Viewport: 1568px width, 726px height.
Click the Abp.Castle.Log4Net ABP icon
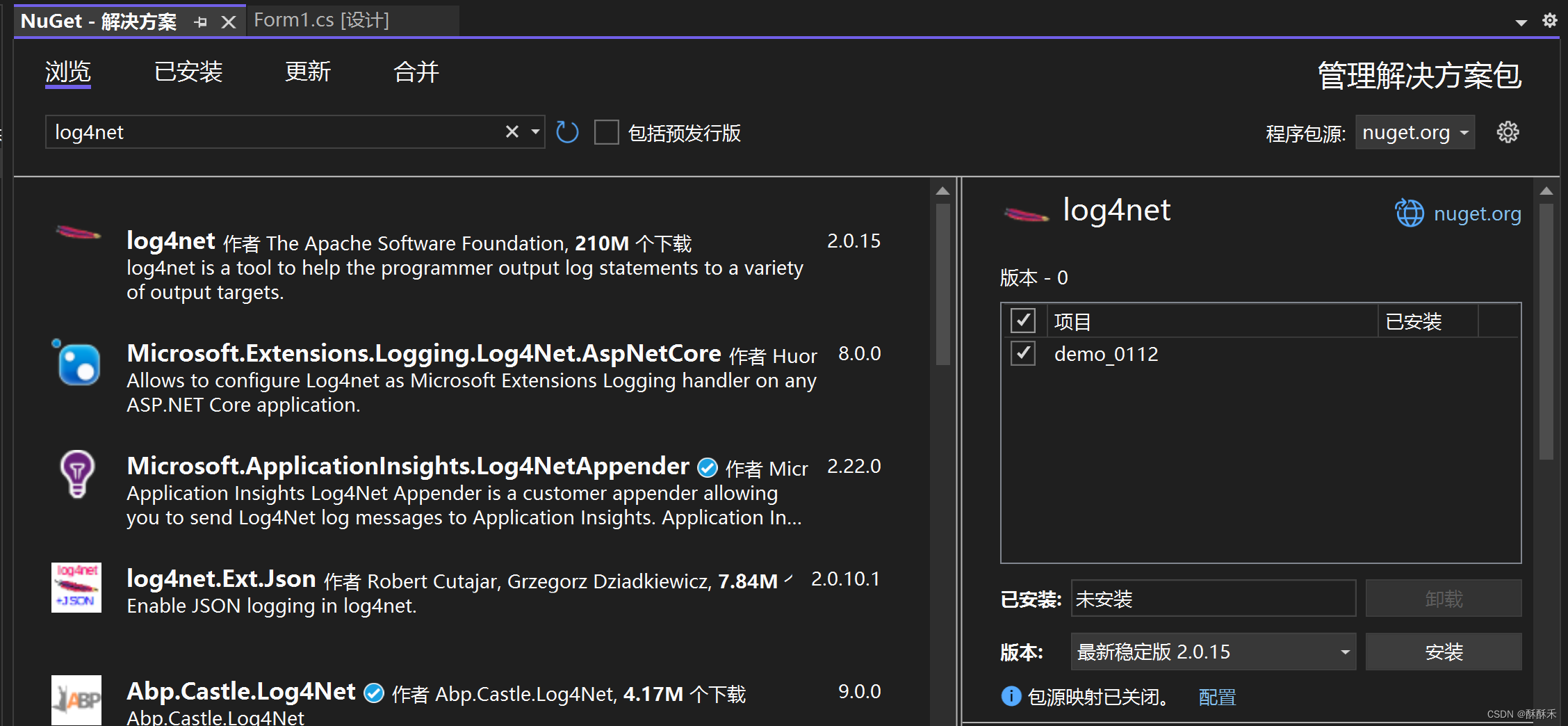[76, 700]
